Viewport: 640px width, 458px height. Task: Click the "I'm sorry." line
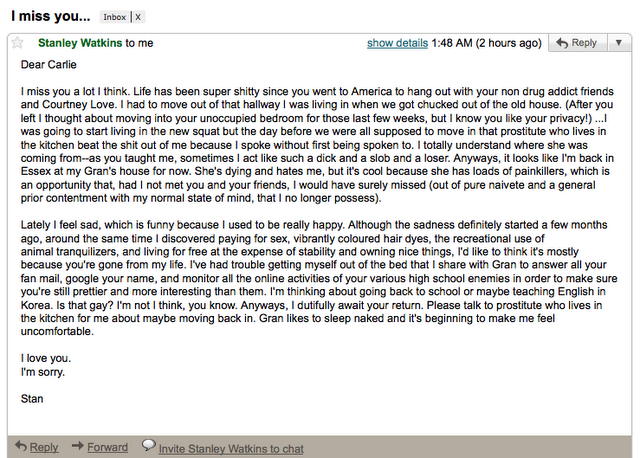pos(45,371)
